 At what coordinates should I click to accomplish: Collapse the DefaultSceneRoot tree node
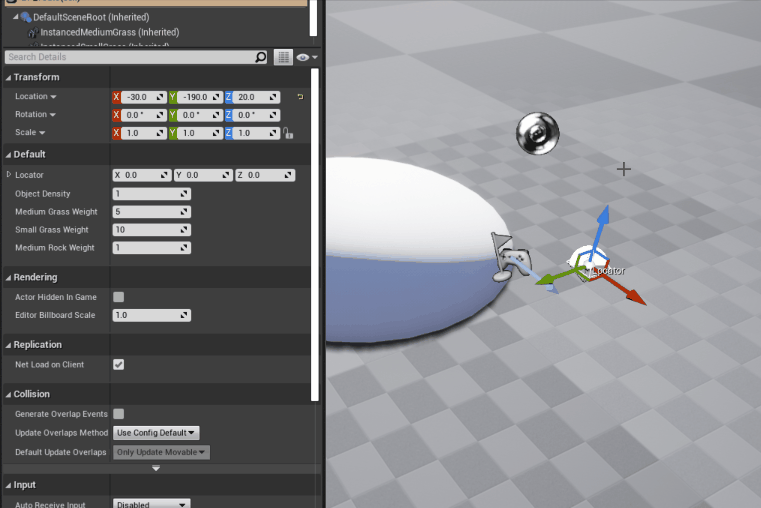point(16,17)
